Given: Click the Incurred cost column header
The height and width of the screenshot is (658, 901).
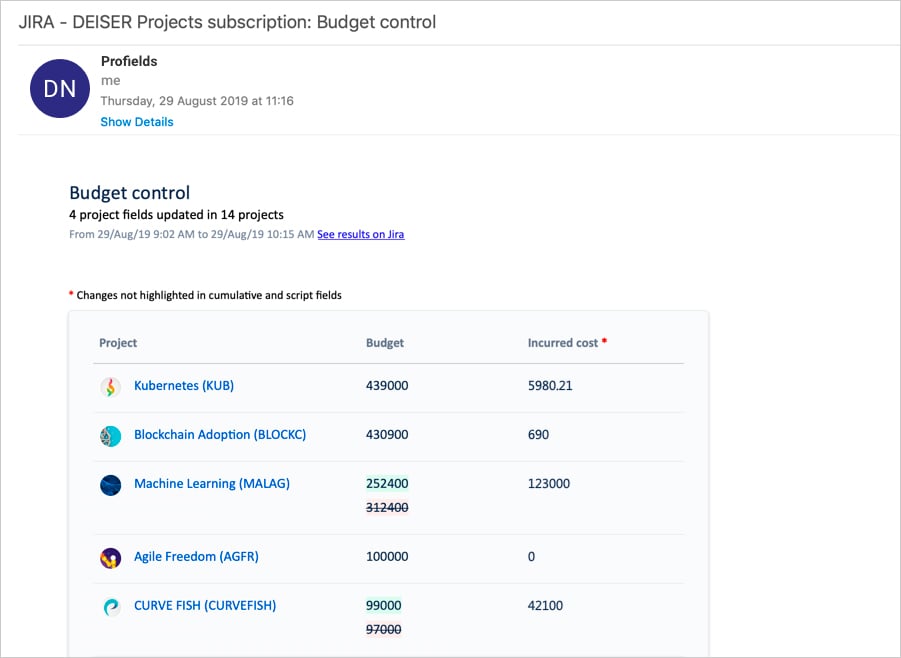Looking at the screenshot, I should click(563, 343).
